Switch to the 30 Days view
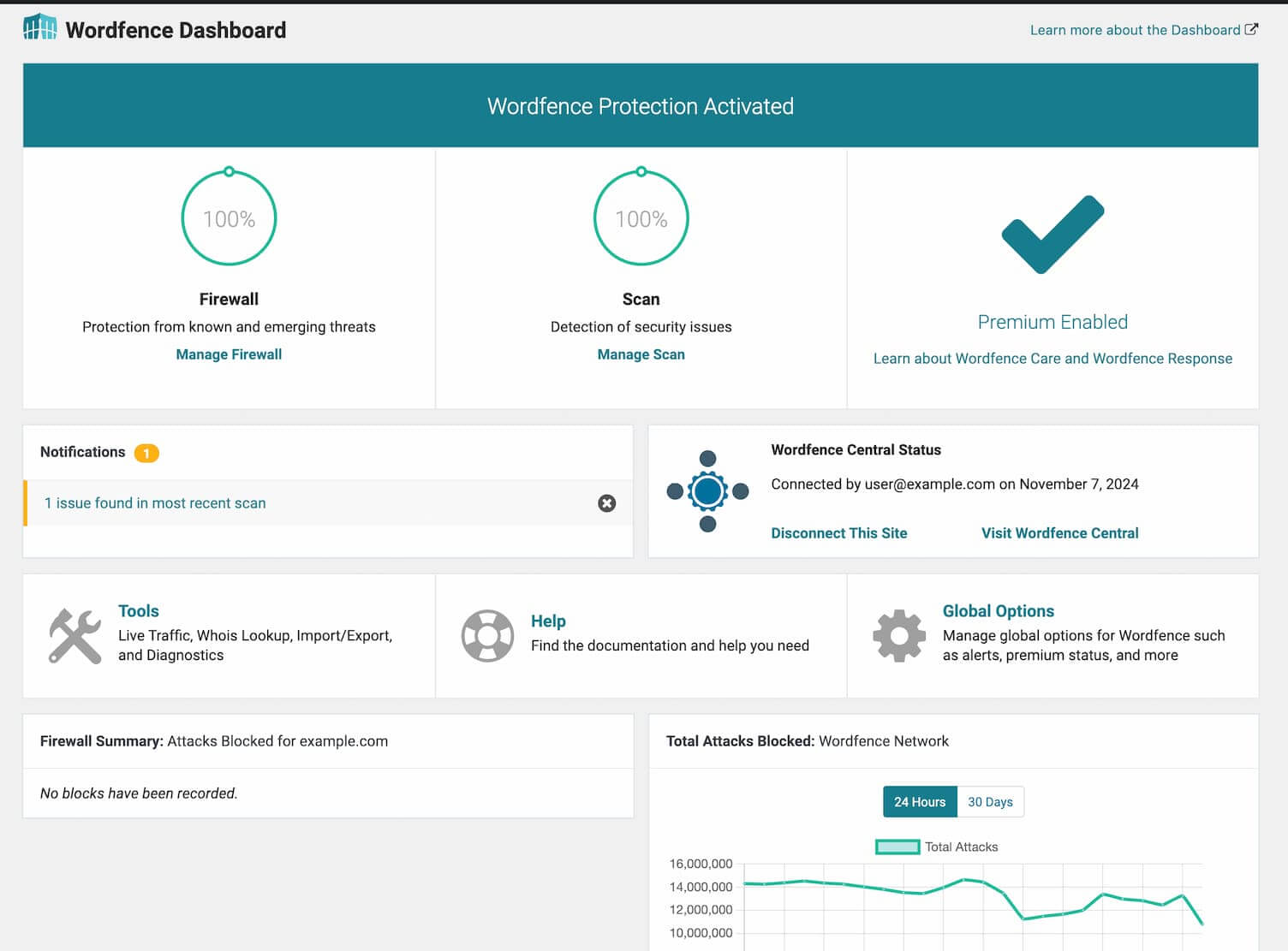Image resolution: width=1288 pixels, height=951 pixels. point(990,801)
